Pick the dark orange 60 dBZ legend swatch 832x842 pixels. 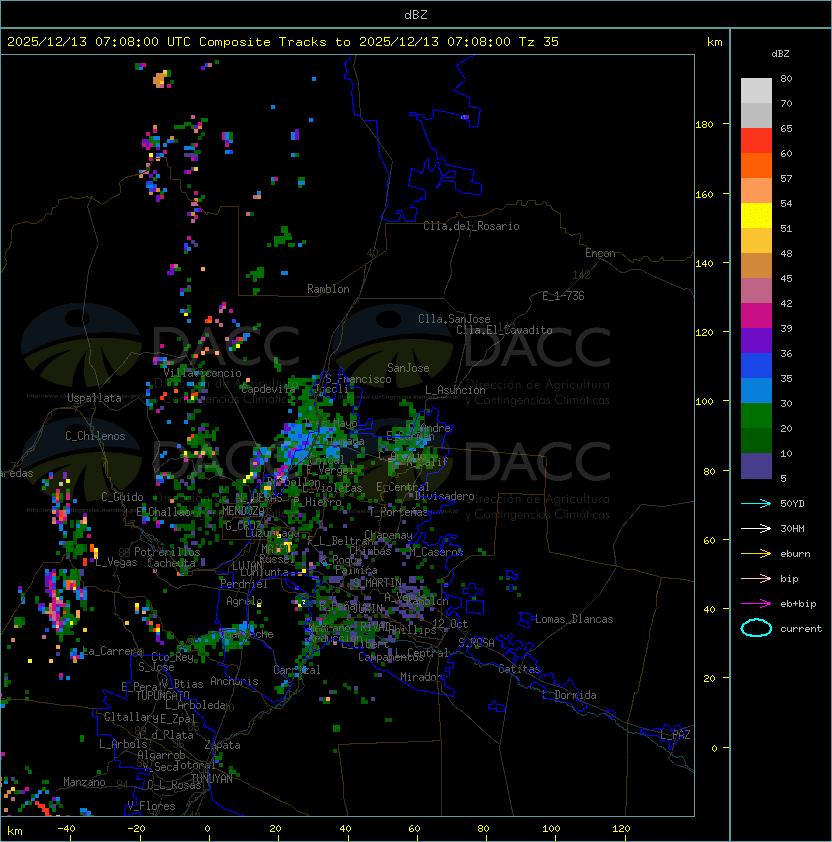coord(756,166)
